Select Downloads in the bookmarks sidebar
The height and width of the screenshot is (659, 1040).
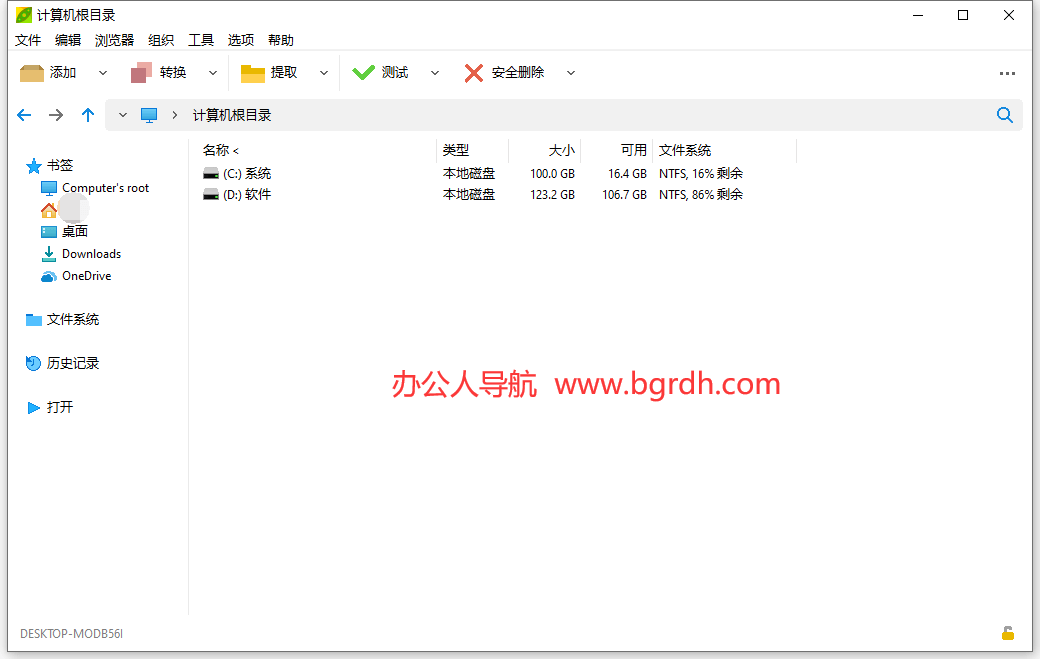coord(91,254)
